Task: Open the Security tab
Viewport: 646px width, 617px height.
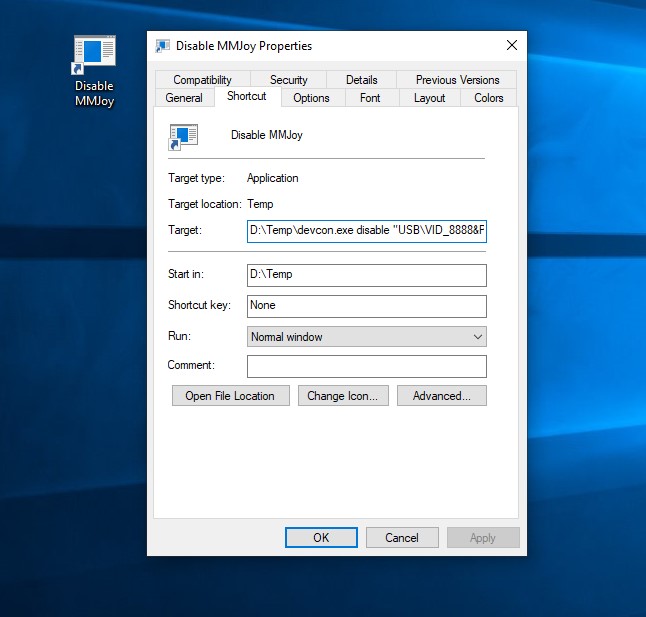Action: [x=288, y=79]
